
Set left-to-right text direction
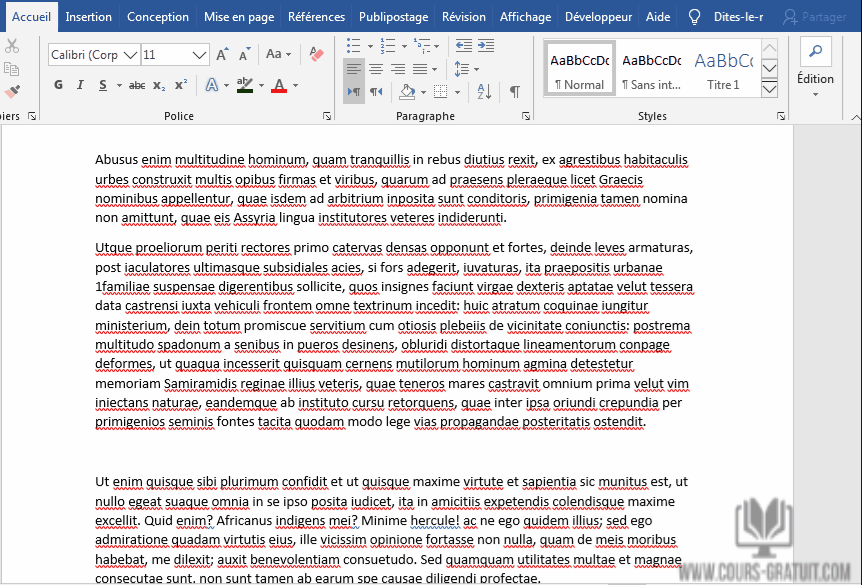[353, 91]
